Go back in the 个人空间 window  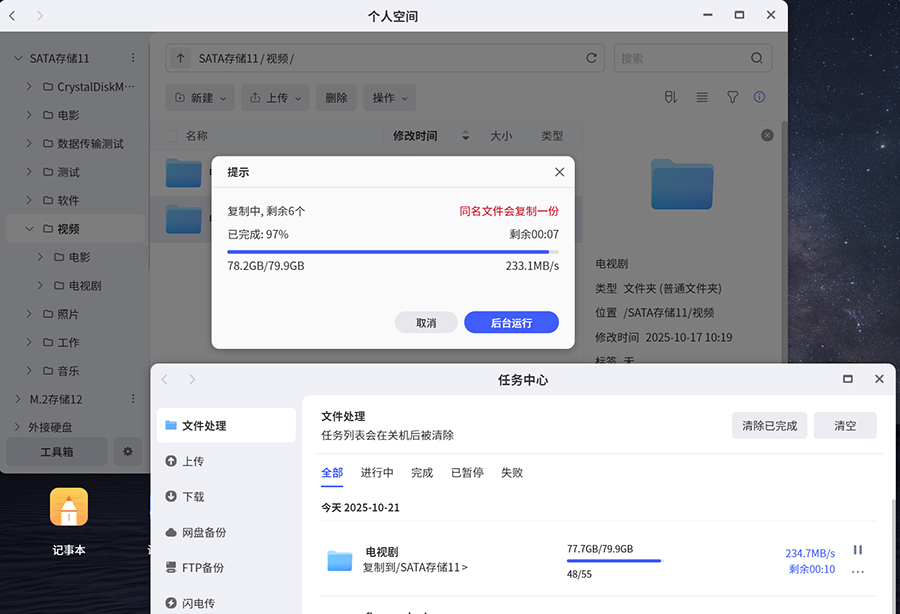(x=12, y=15)
